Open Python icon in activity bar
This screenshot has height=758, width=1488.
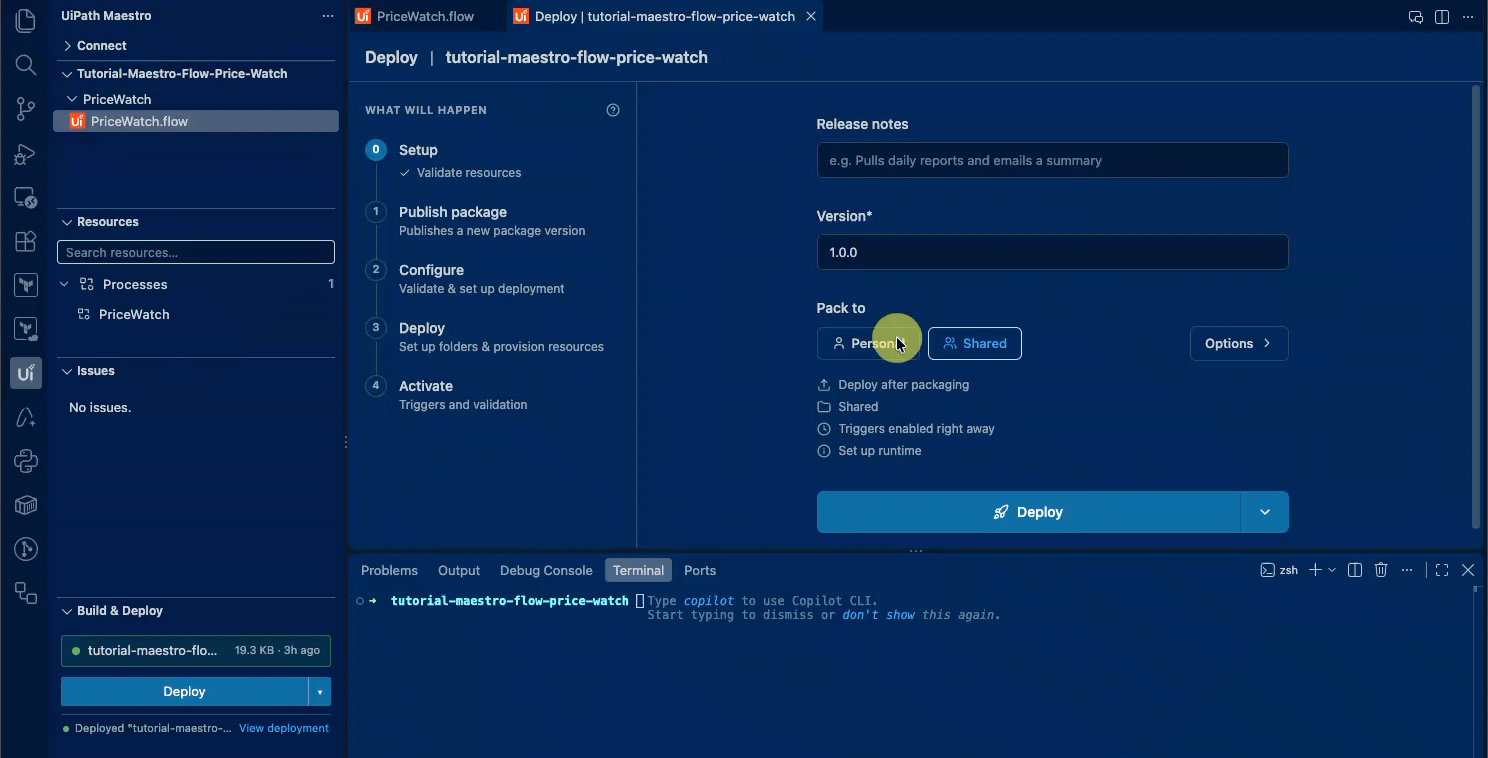coord(26,461)
